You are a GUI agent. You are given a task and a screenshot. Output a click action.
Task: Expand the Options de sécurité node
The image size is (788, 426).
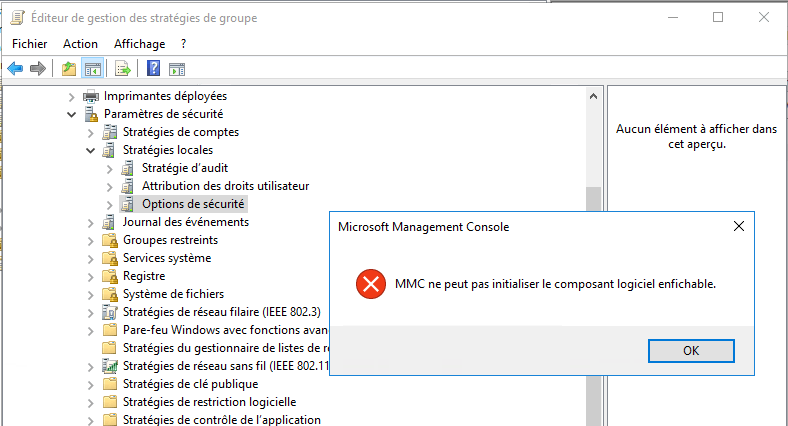pyautogui.click(x=110, y=205)
